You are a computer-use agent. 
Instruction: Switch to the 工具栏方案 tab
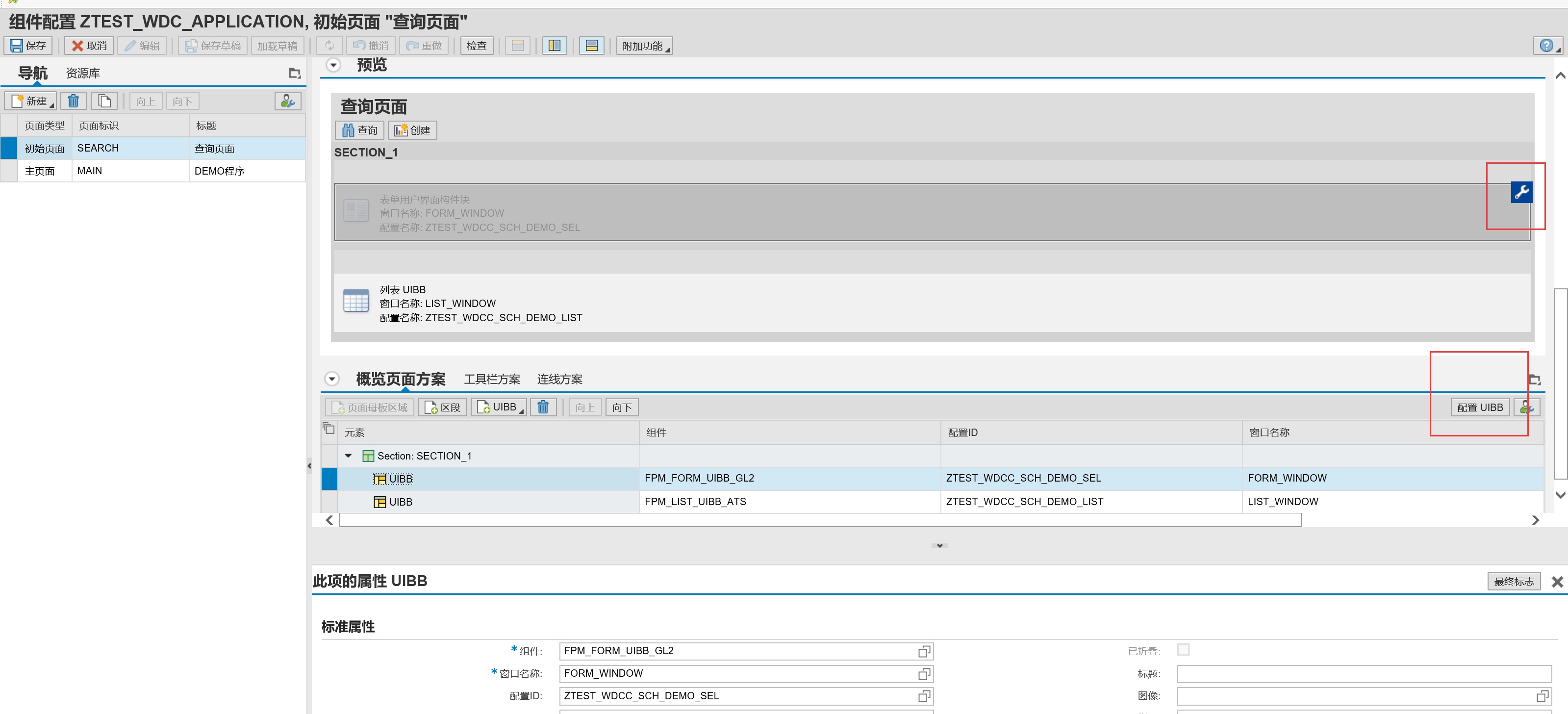492,379
